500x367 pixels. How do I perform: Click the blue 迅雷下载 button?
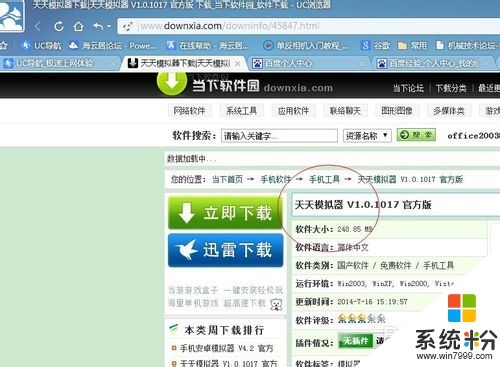coord(226,250)
